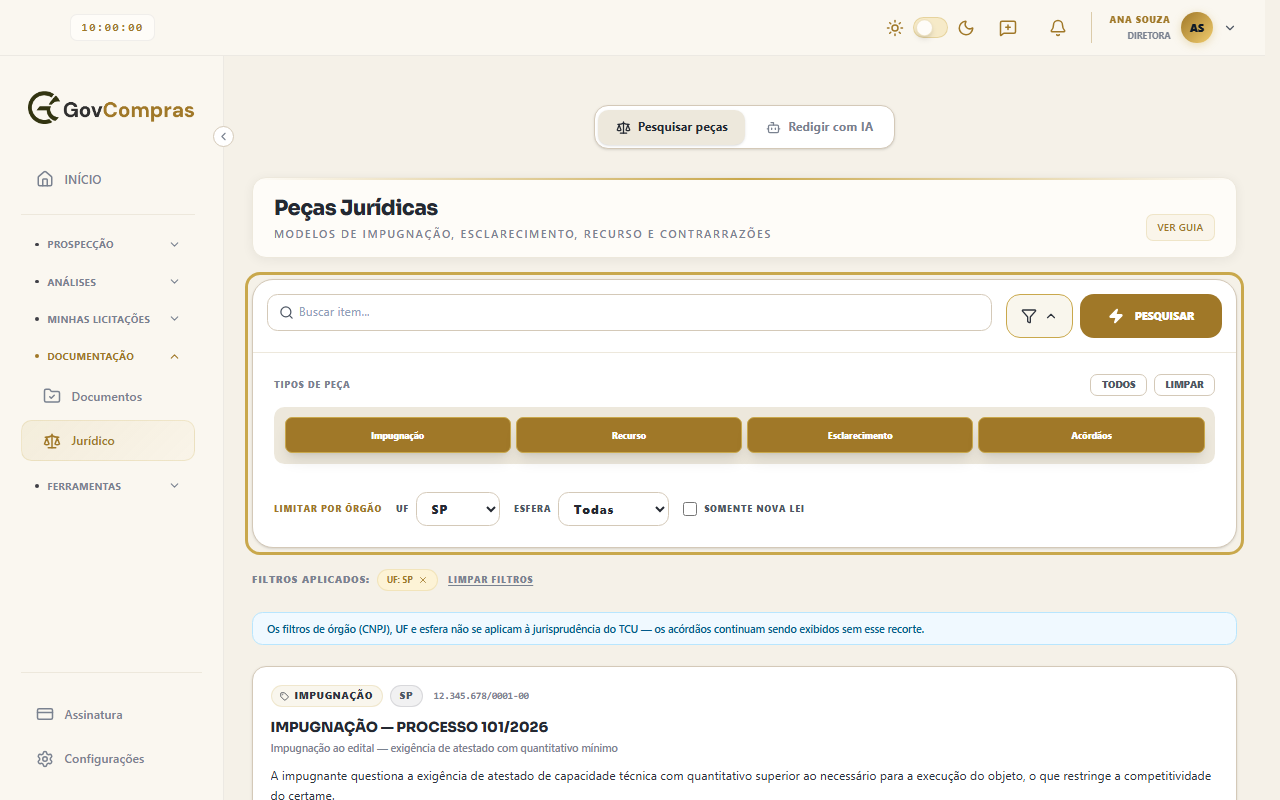Screen dimensions: 1280x800
Task: Click the moon dark-mode icon
Action: [966, 28]
